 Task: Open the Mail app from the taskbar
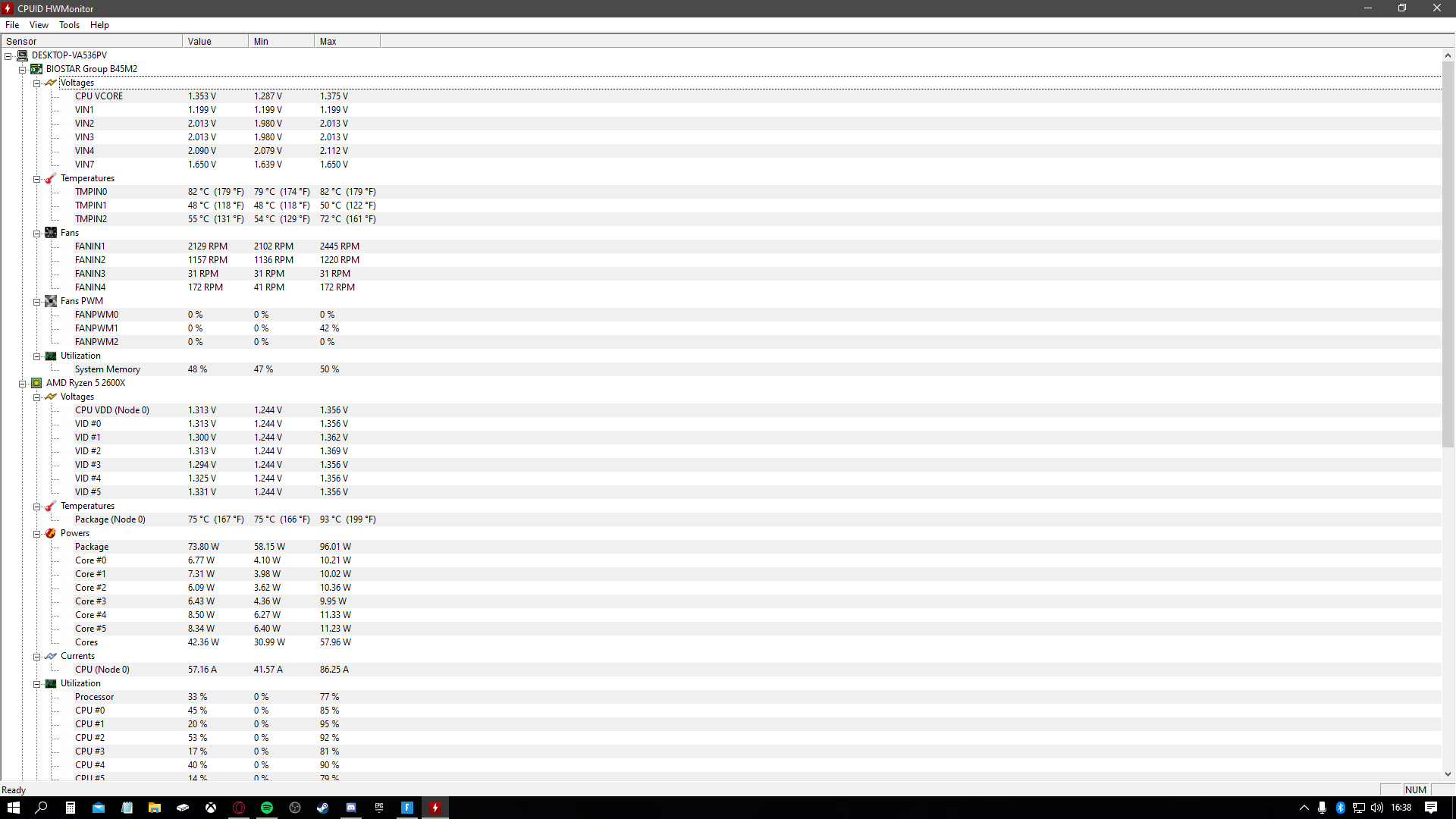pos(99,808)
